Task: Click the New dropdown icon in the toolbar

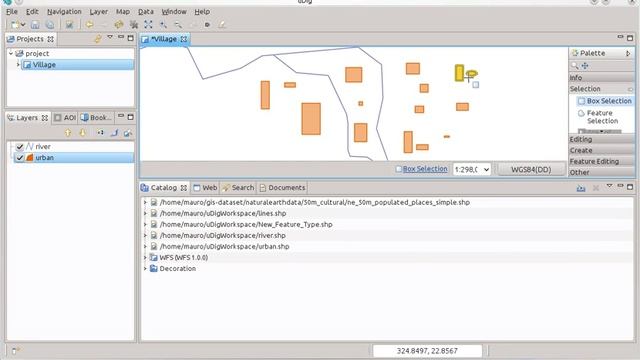Action: [x=17, y=24]
